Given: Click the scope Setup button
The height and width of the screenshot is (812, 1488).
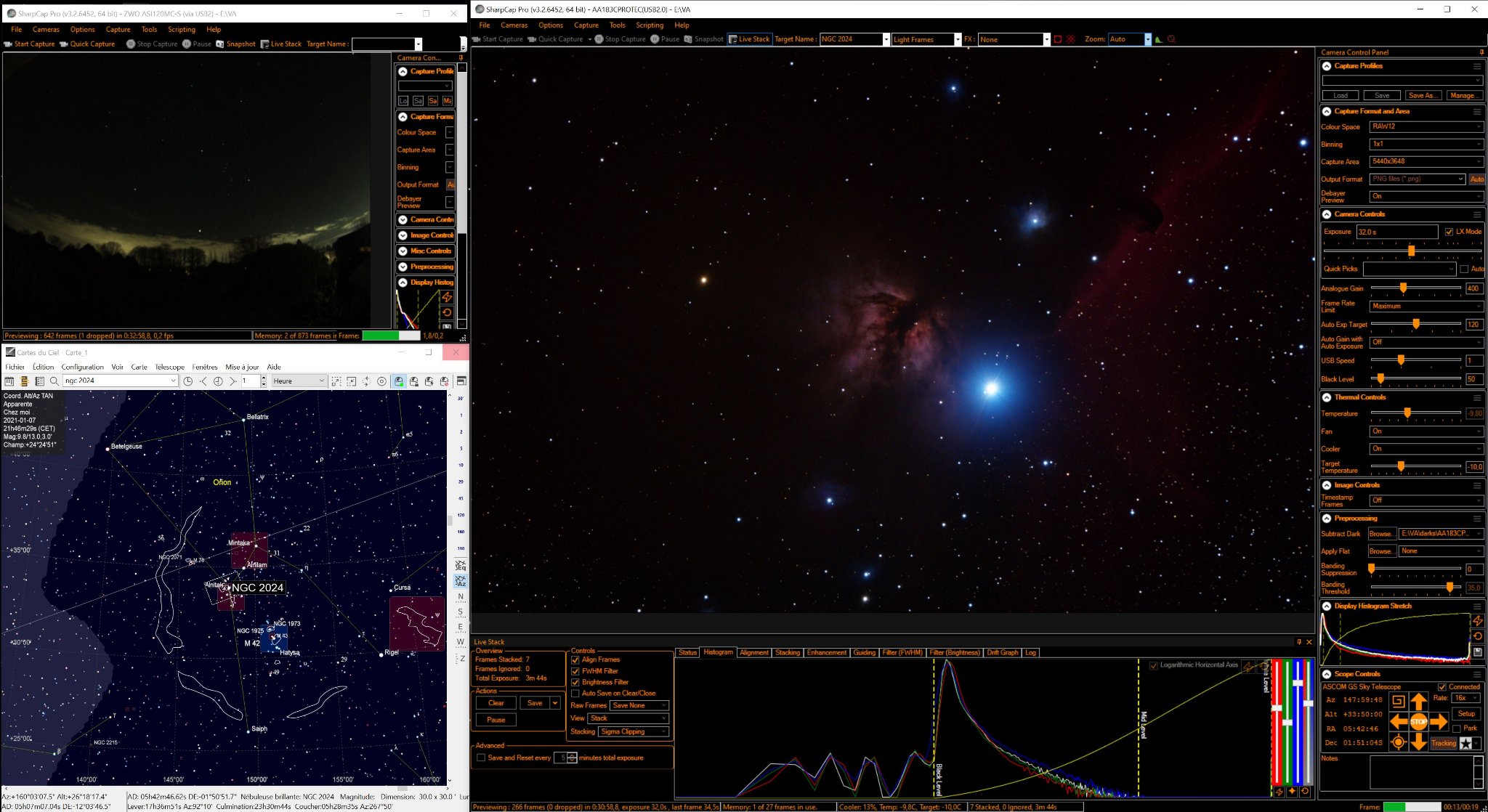Looking at the screenshot, I should pyautogui.click(x=1466, y=714).
